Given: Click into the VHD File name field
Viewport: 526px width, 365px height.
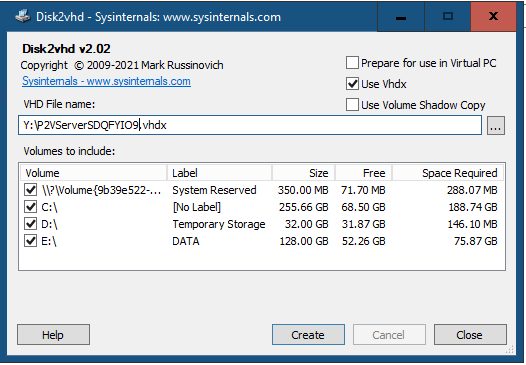Looking at the screenshot, I should 250,125.
